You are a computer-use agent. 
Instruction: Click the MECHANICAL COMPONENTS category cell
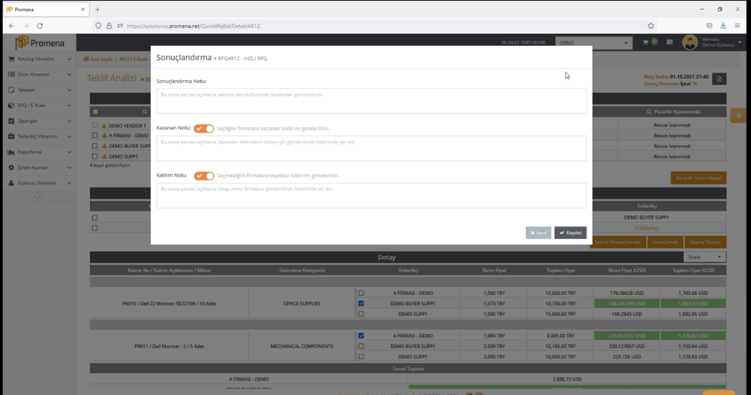pyautogui.click(x=302, y=346)
